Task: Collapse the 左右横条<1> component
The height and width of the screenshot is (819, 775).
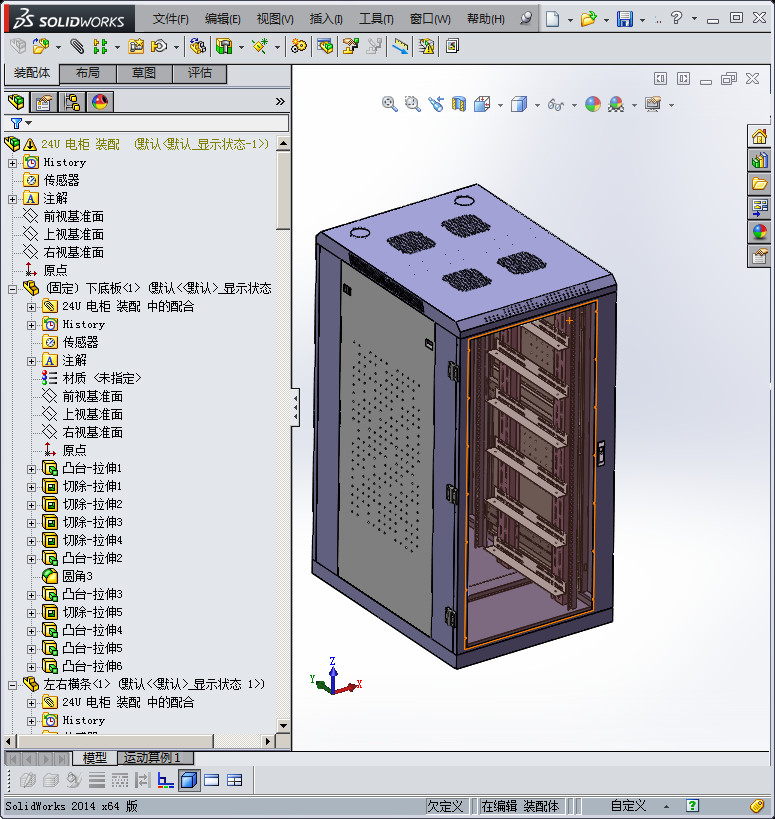Action: pyautogui.click(x=13, y=685)
